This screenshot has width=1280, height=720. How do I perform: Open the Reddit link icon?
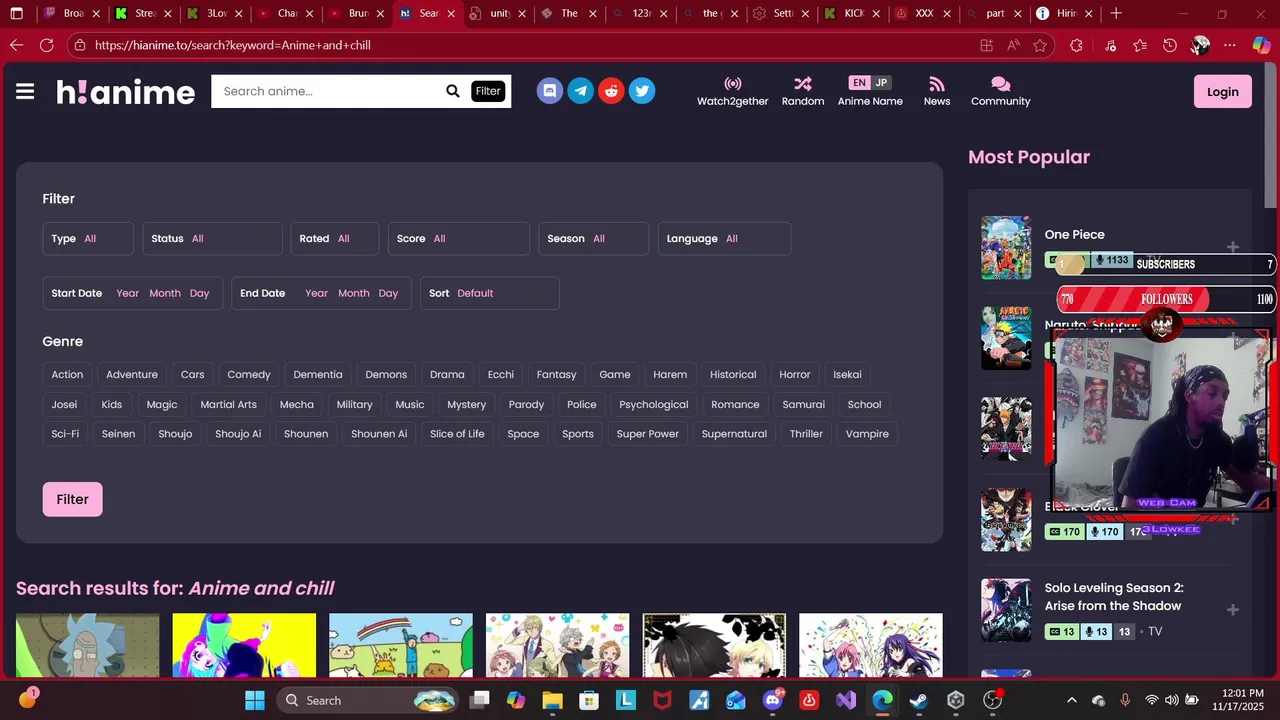click(x=611, y=91)
